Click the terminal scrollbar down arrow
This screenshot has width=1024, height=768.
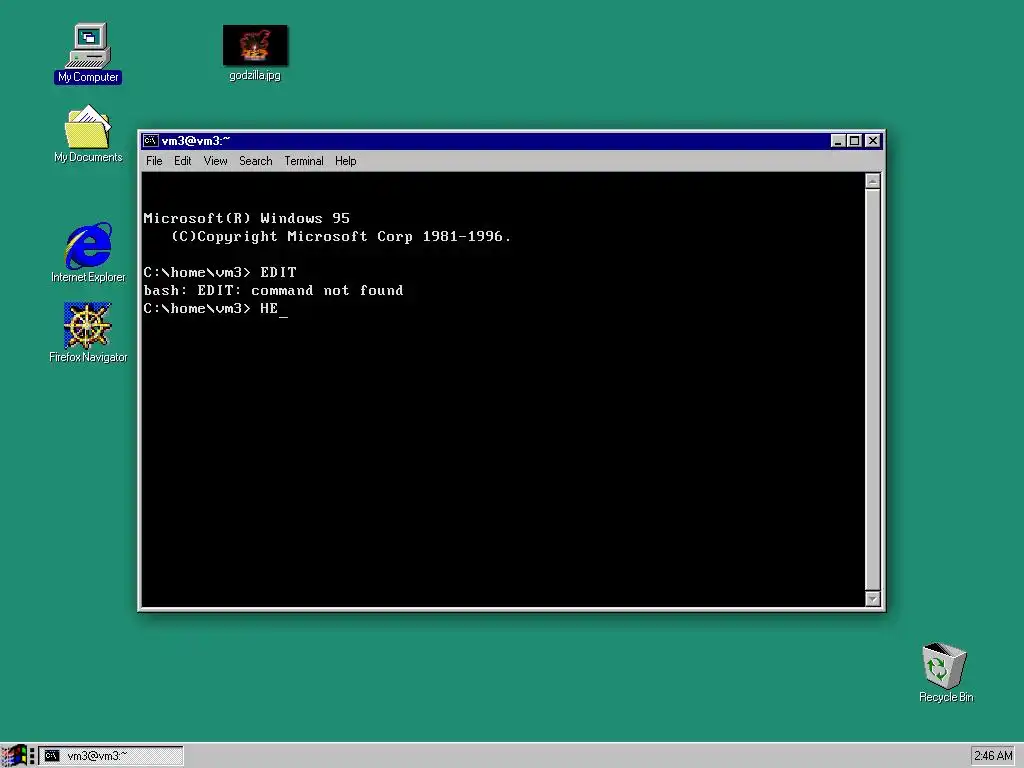tap(872, 598)
